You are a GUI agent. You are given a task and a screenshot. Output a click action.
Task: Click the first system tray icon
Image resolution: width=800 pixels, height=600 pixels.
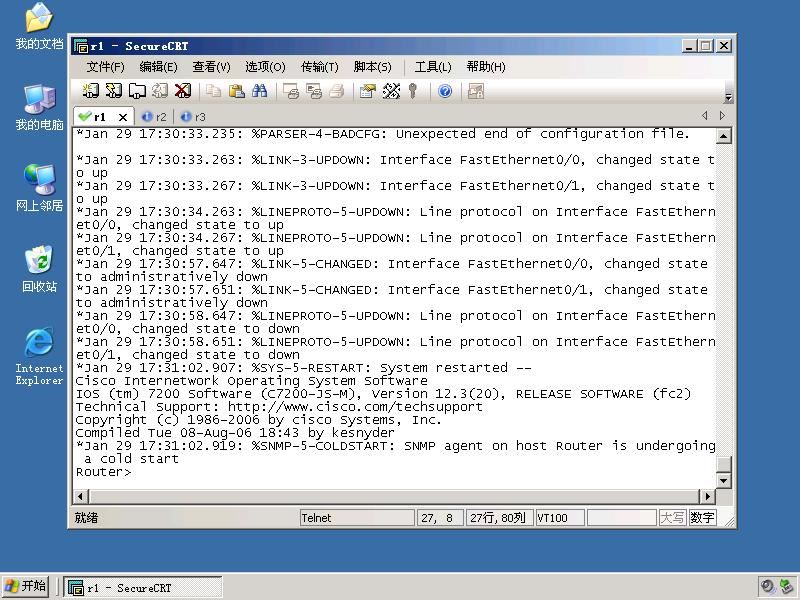767,586
